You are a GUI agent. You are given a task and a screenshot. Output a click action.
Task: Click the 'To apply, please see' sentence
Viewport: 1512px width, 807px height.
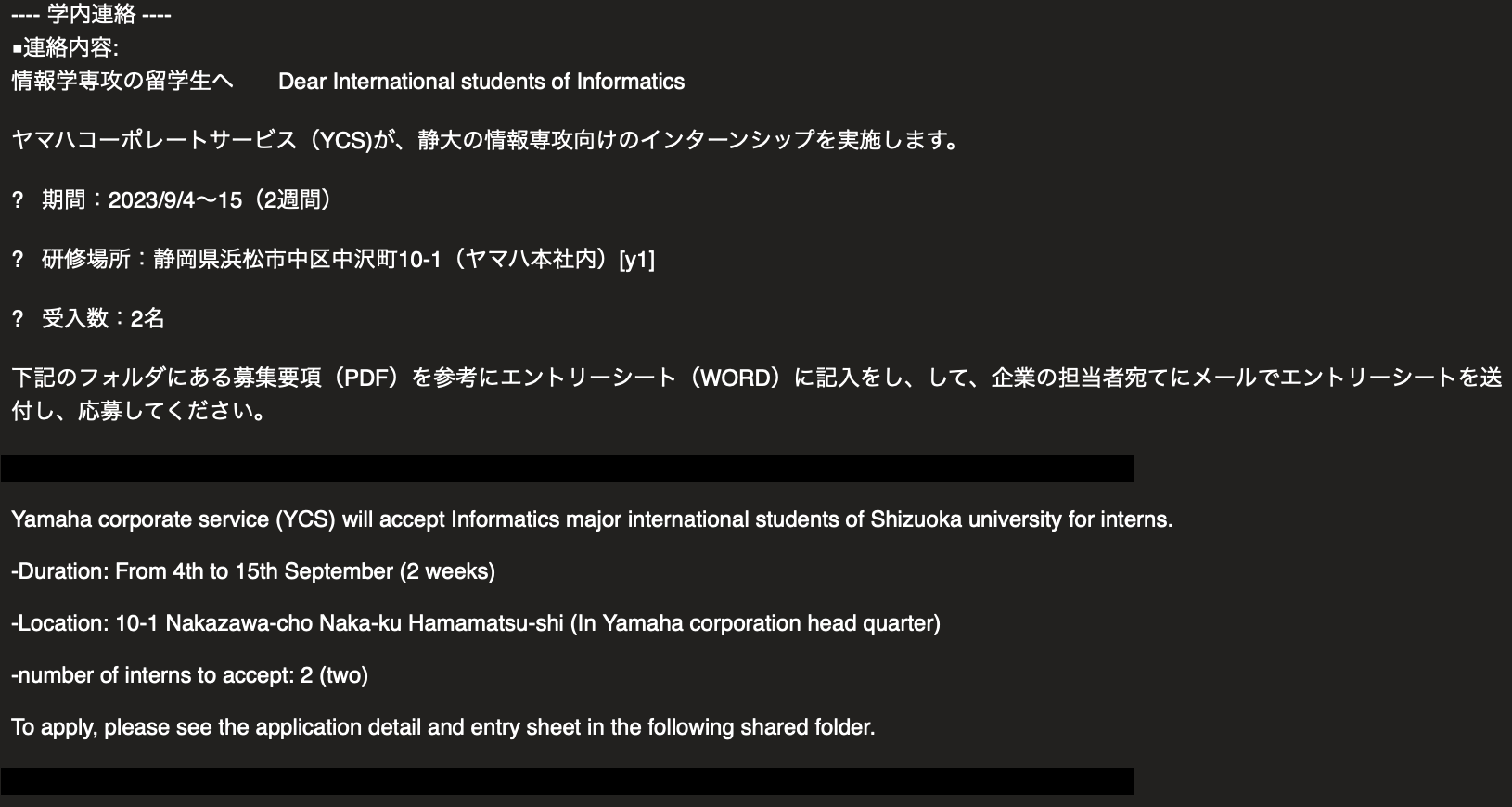443,727
